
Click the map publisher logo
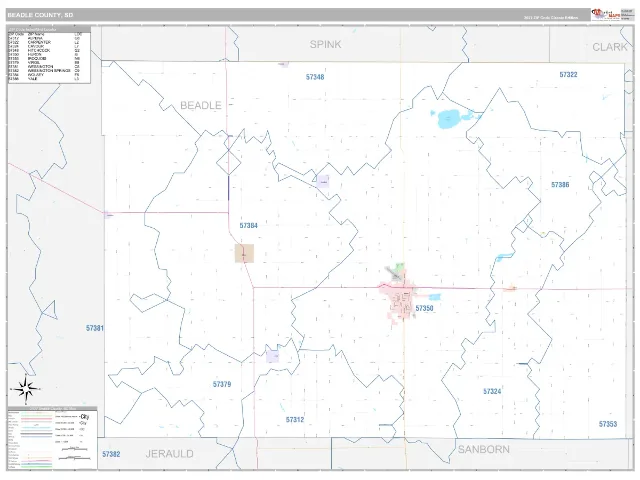tap(605, 15)
